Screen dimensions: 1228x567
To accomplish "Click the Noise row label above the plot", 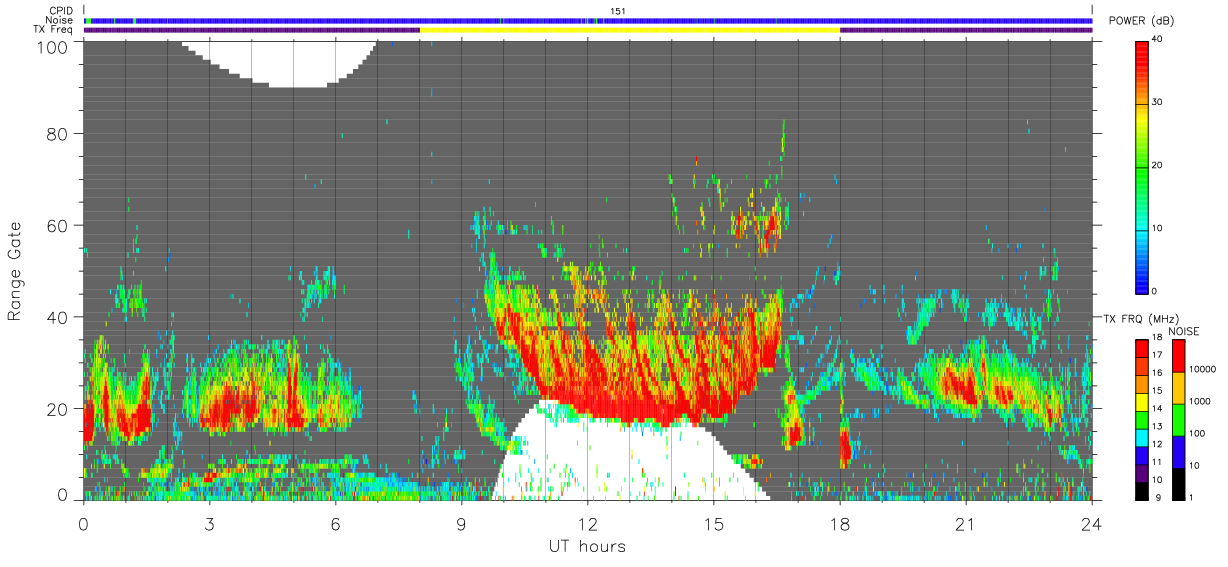I will [x=61, y=20].
